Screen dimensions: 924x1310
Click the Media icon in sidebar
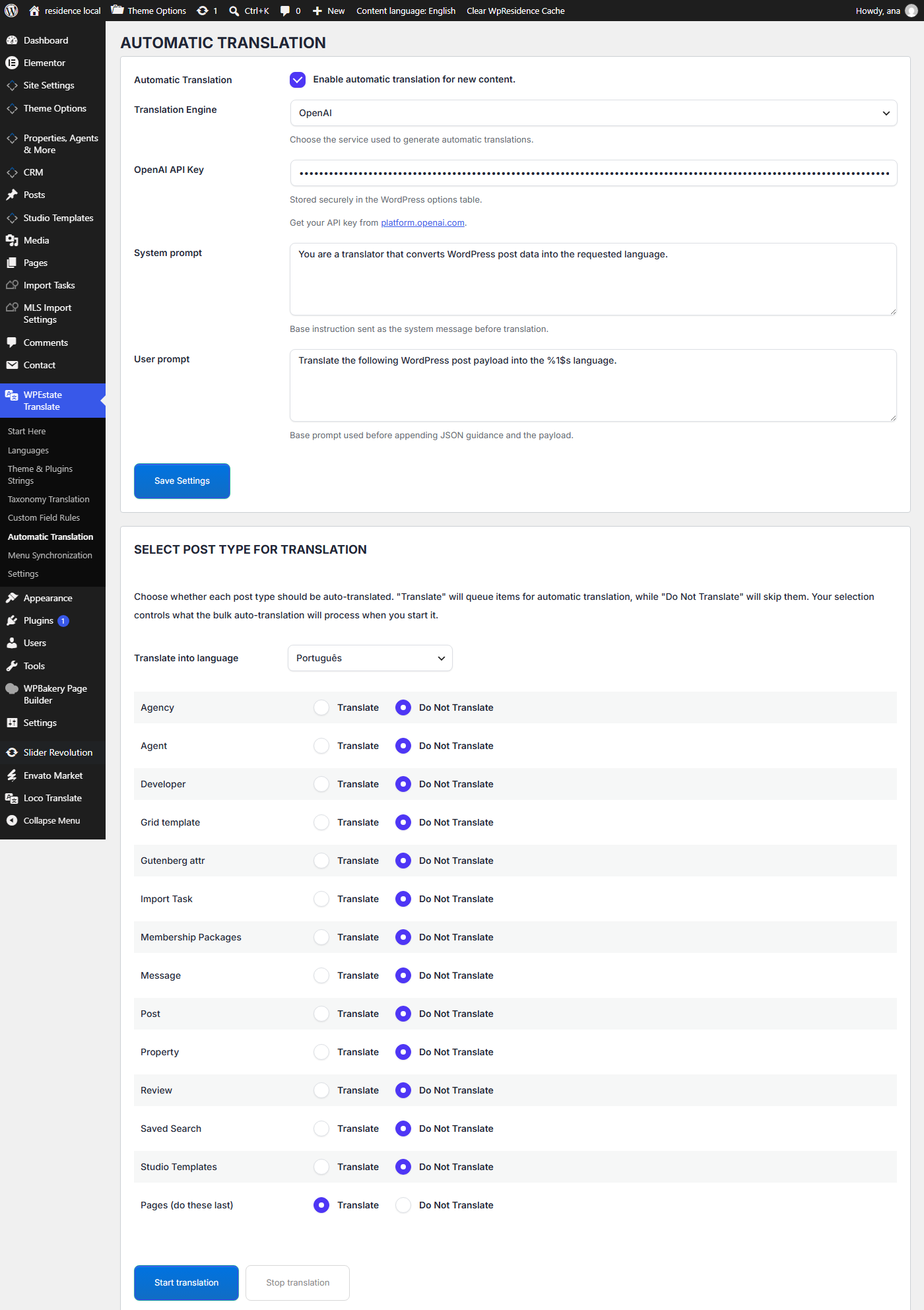(x=12, y=240)
